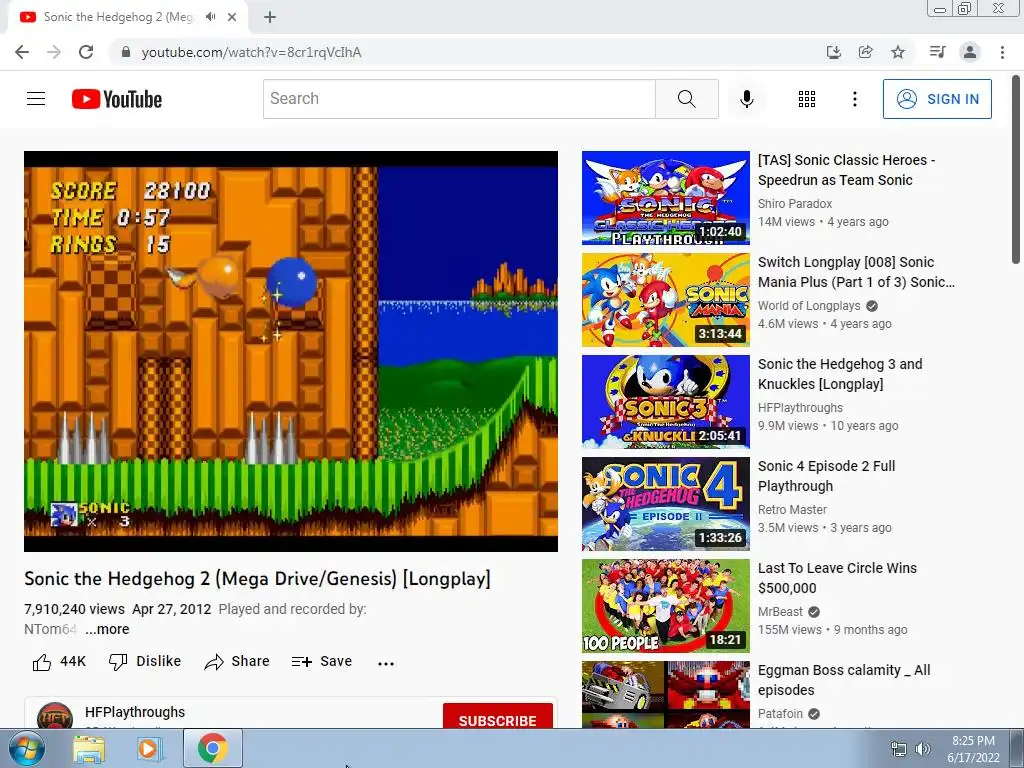Click the '7,910,240 views' text
The width and height of the screenshot is (1024, 768).
click(74, 609)
